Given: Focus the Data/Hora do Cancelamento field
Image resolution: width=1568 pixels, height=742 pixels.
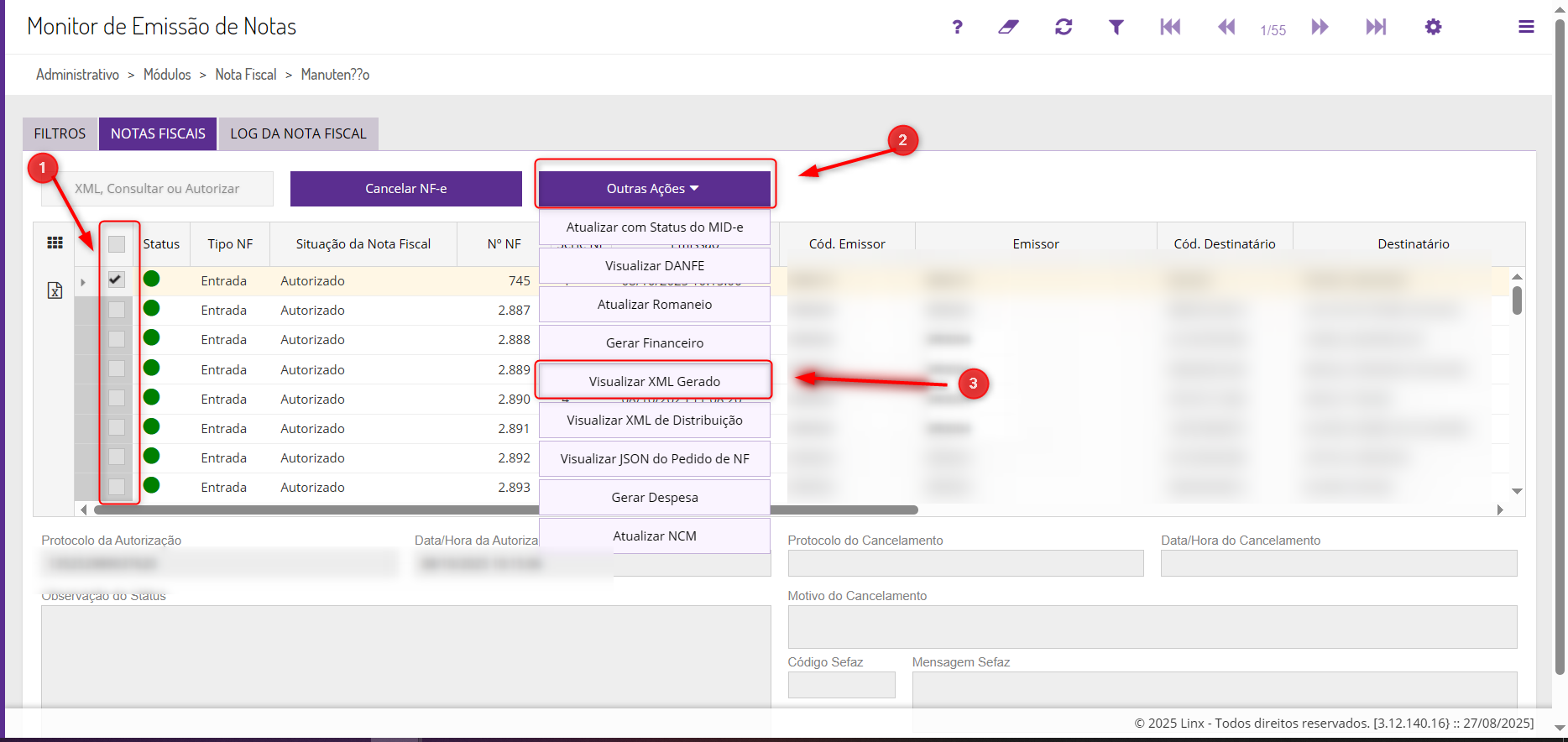Looking at the screenshot, I should coord(1339,563).
